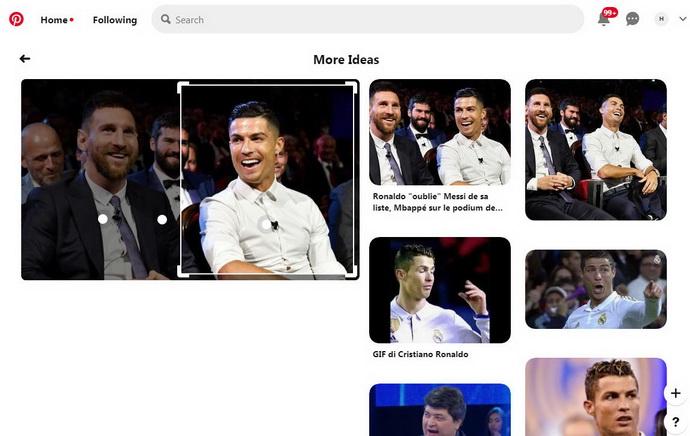Open the tall pin thumbnail in top-right column
This screenshot has width=690, height=436.
click(595, 150)
